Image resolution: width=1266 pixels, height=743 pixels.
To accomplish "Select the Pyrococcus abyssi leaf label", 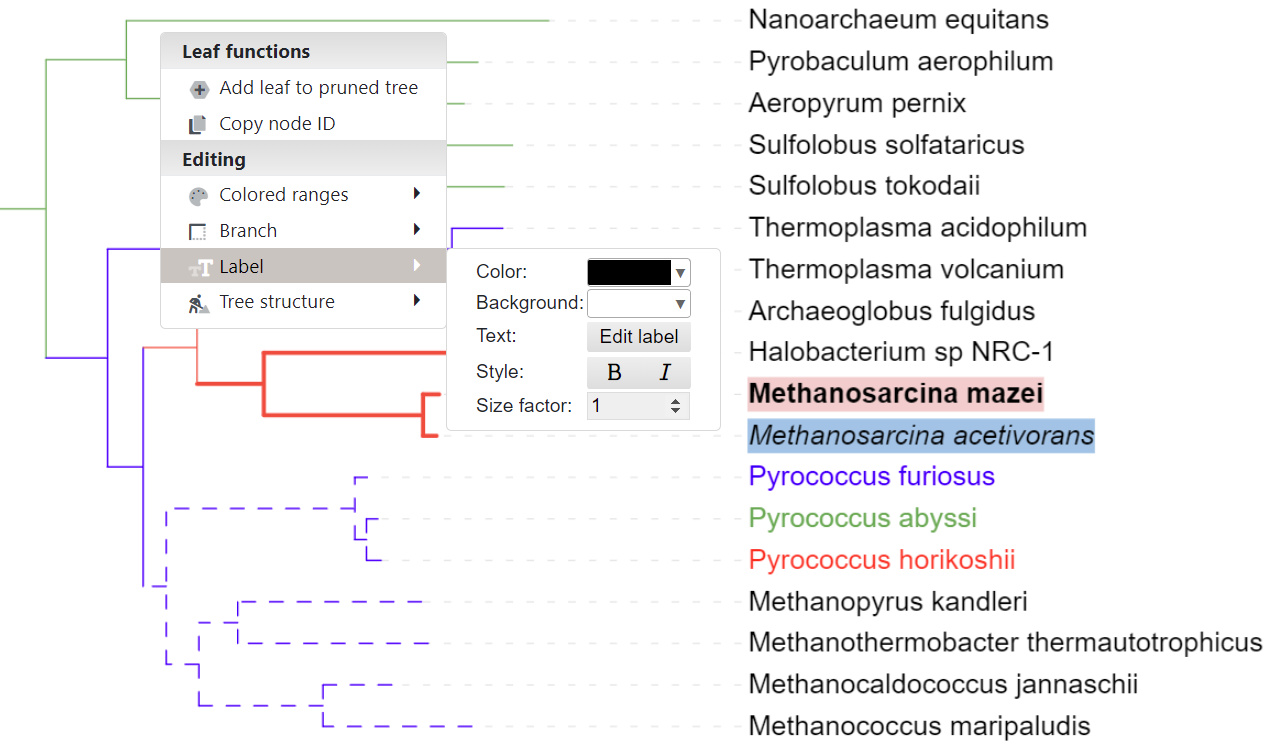I will point(862,518).
